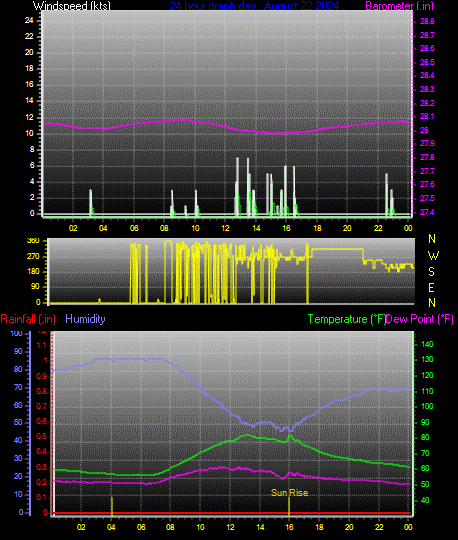This screenshot has width=458, height=540.
Task: Click the 0.5 rainfall axis value
Action: tap(42, 437)
